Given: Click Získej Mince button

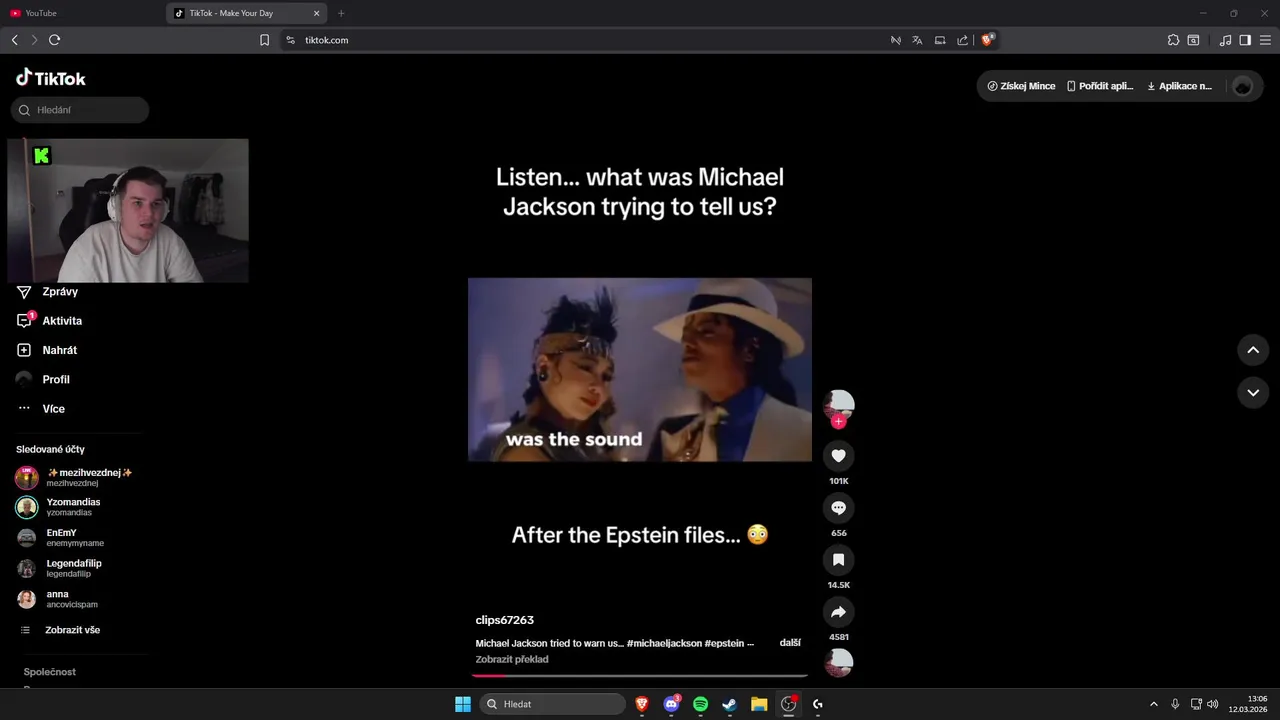Looking at the screenshot, I should (x=1021, y=86).
